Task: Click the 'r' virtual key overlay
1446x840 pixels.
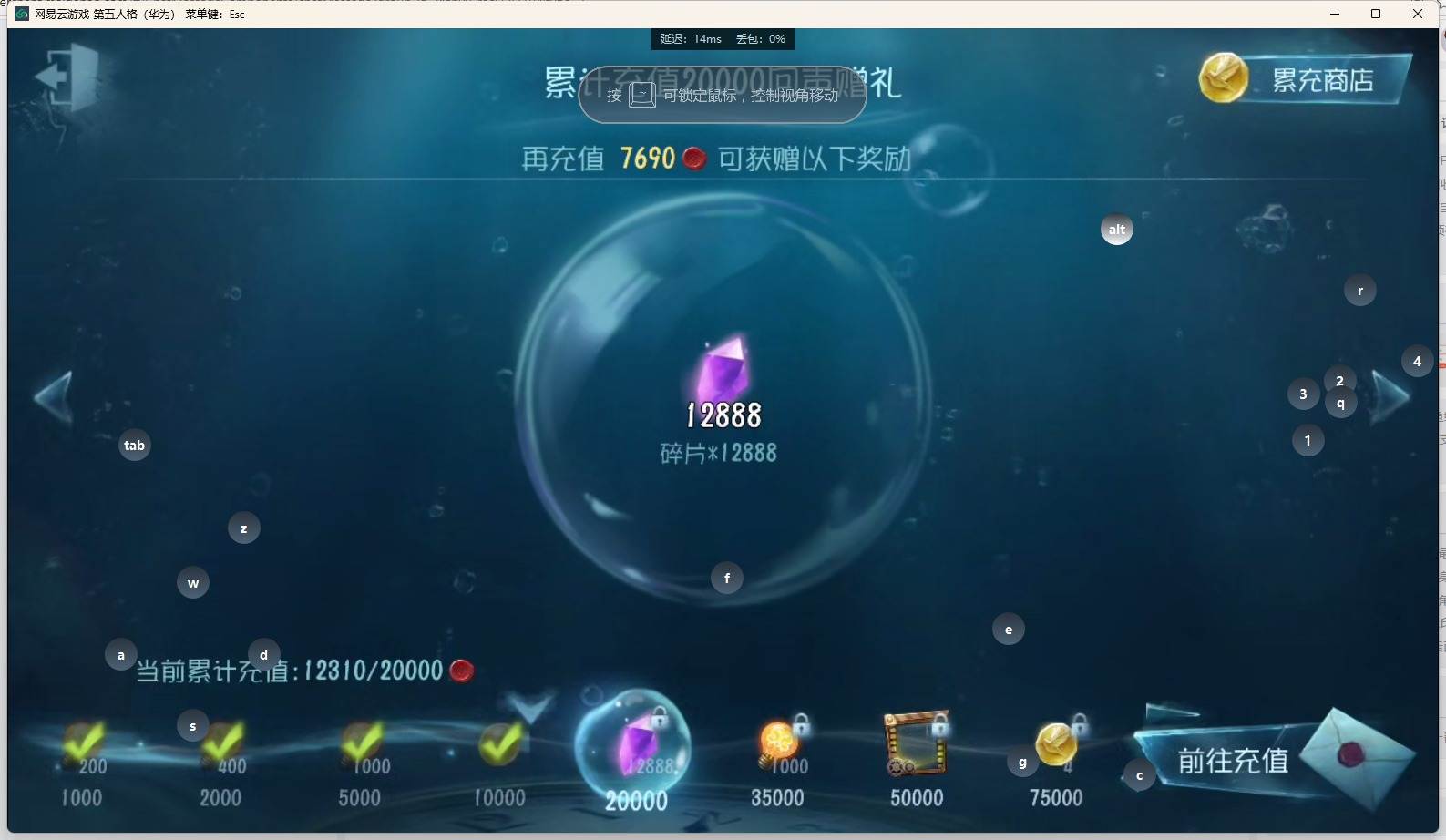Action: pyautogui.click(x=1360, y=291)
